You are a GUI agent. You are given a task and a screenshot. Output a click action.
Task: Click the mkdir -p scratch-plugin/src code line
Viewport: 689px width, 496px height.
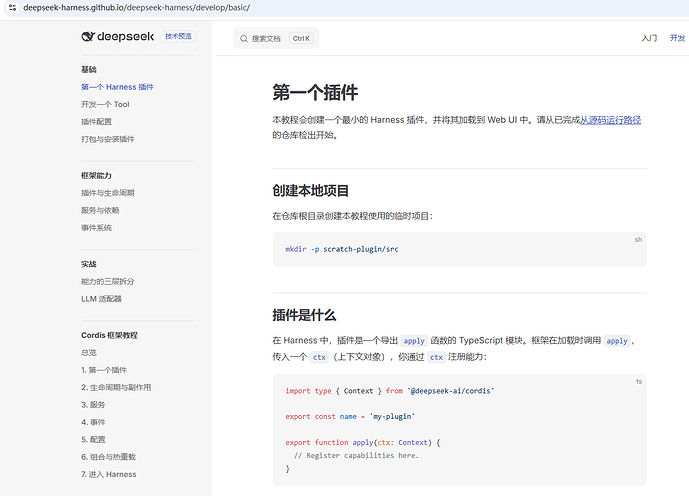342,249
